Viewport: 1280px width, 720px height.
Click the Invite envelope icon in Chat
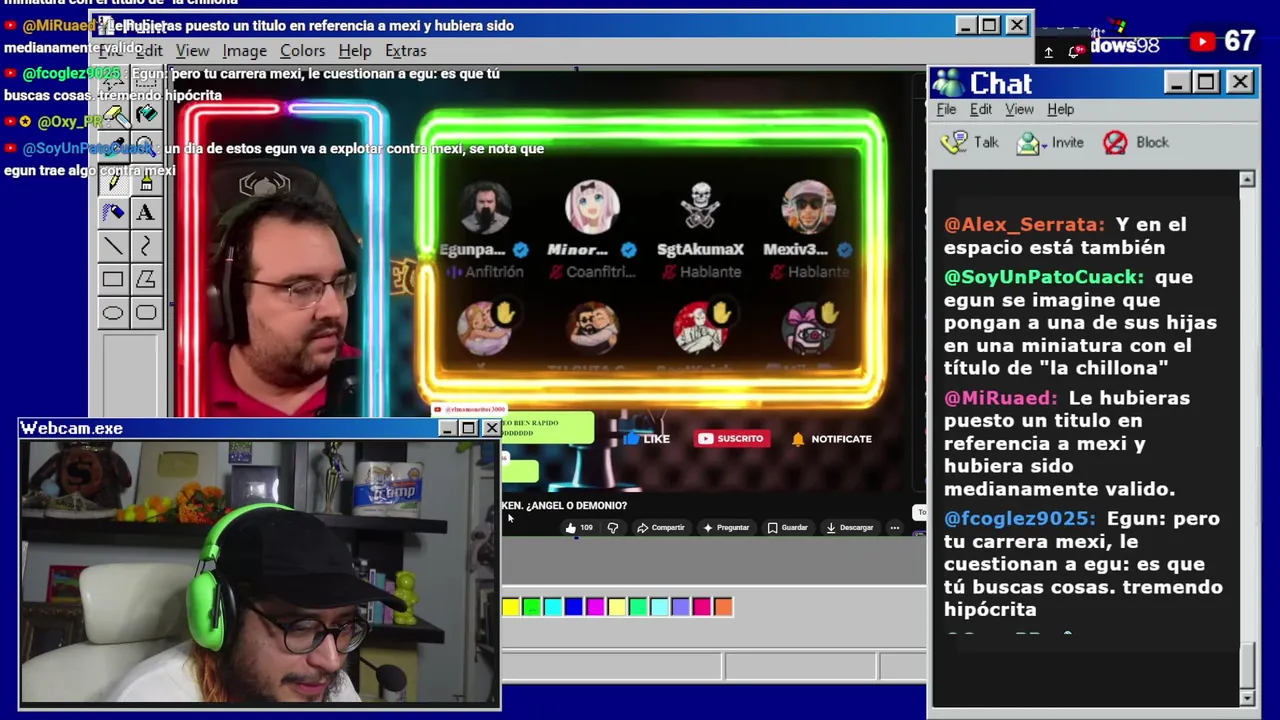(x=1028, y=143)
